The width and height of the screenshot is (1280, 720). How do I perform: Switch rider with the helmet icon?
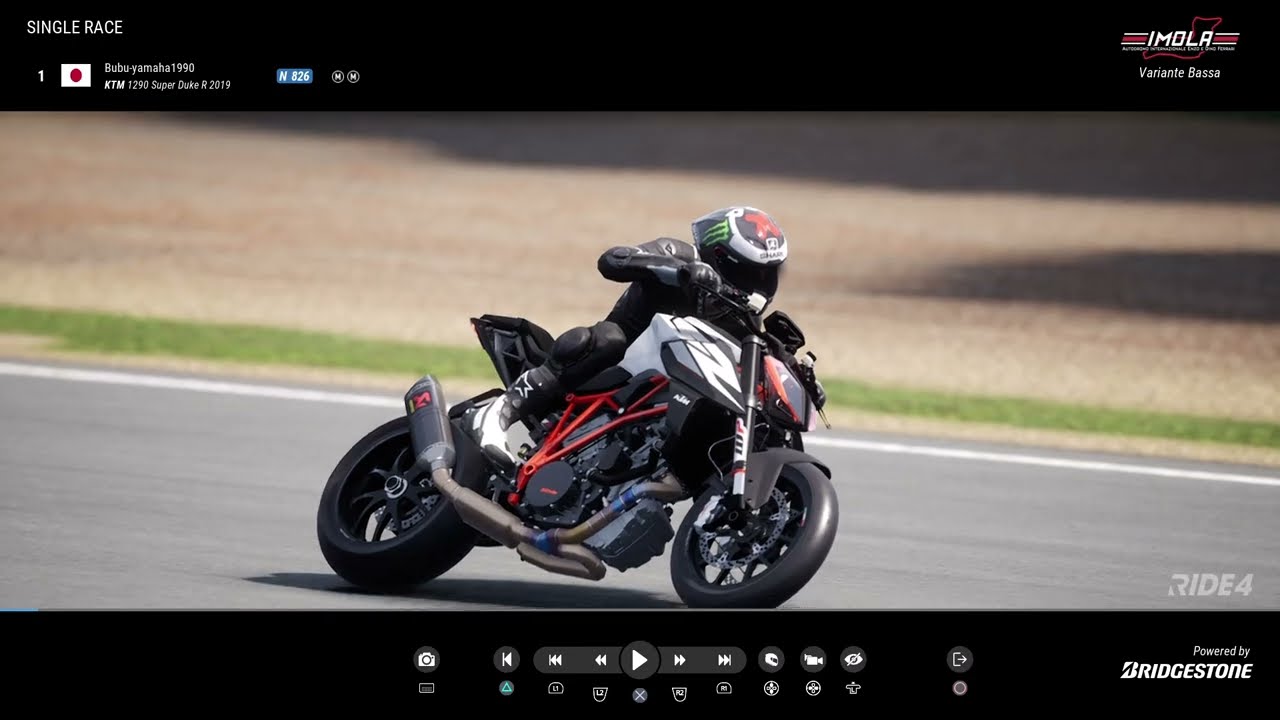tap(771, 659)
